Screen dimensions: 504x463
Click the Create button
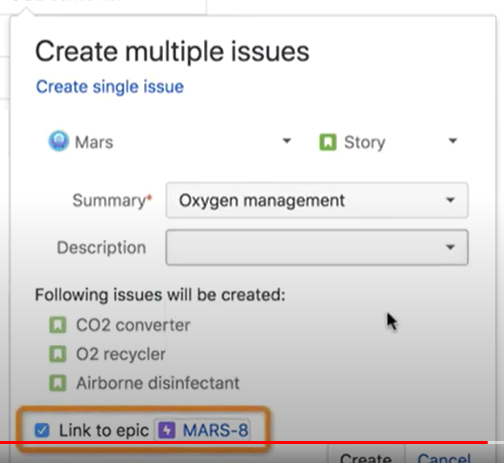coord(366,457)
